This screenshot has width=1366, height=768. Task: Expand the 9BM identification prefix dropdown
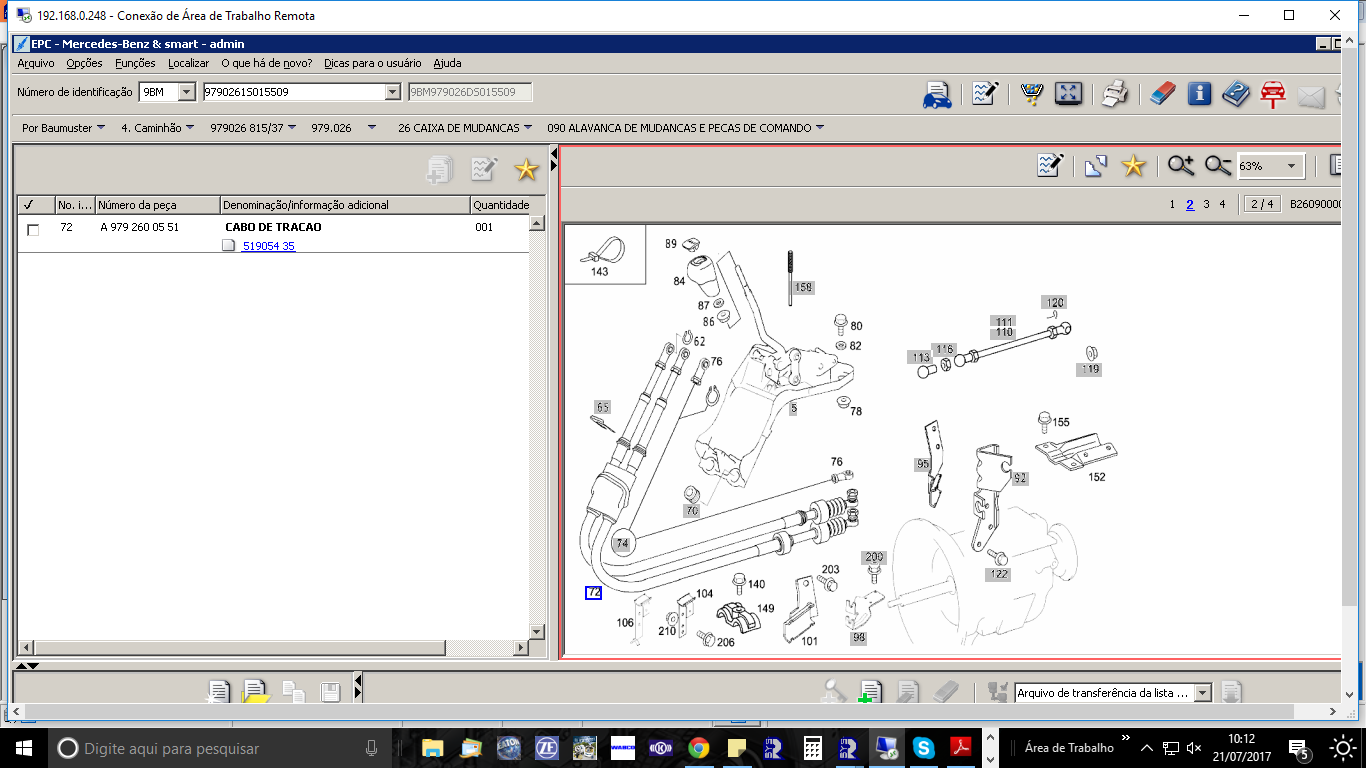coord(186,92)
